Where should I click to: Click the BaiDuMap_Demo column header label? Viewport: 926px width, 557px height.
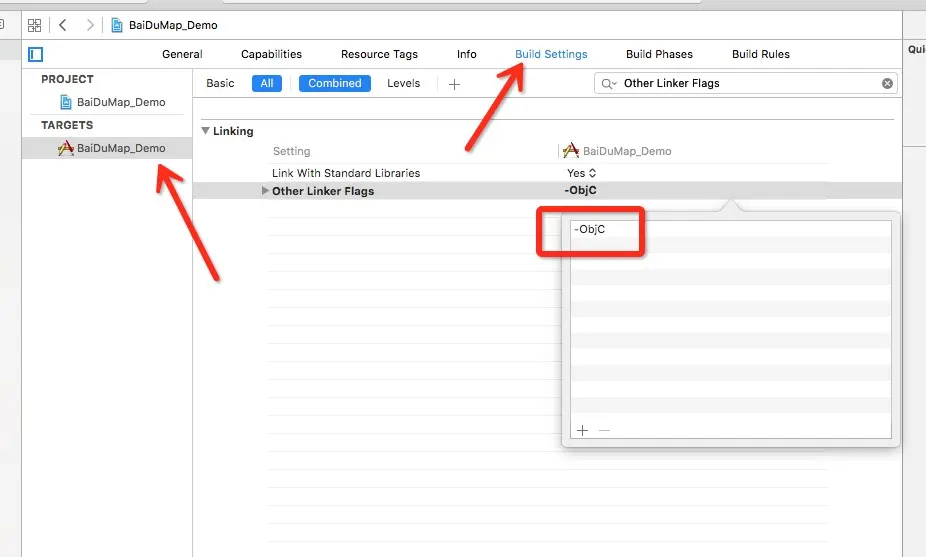[x=627, y=151]
